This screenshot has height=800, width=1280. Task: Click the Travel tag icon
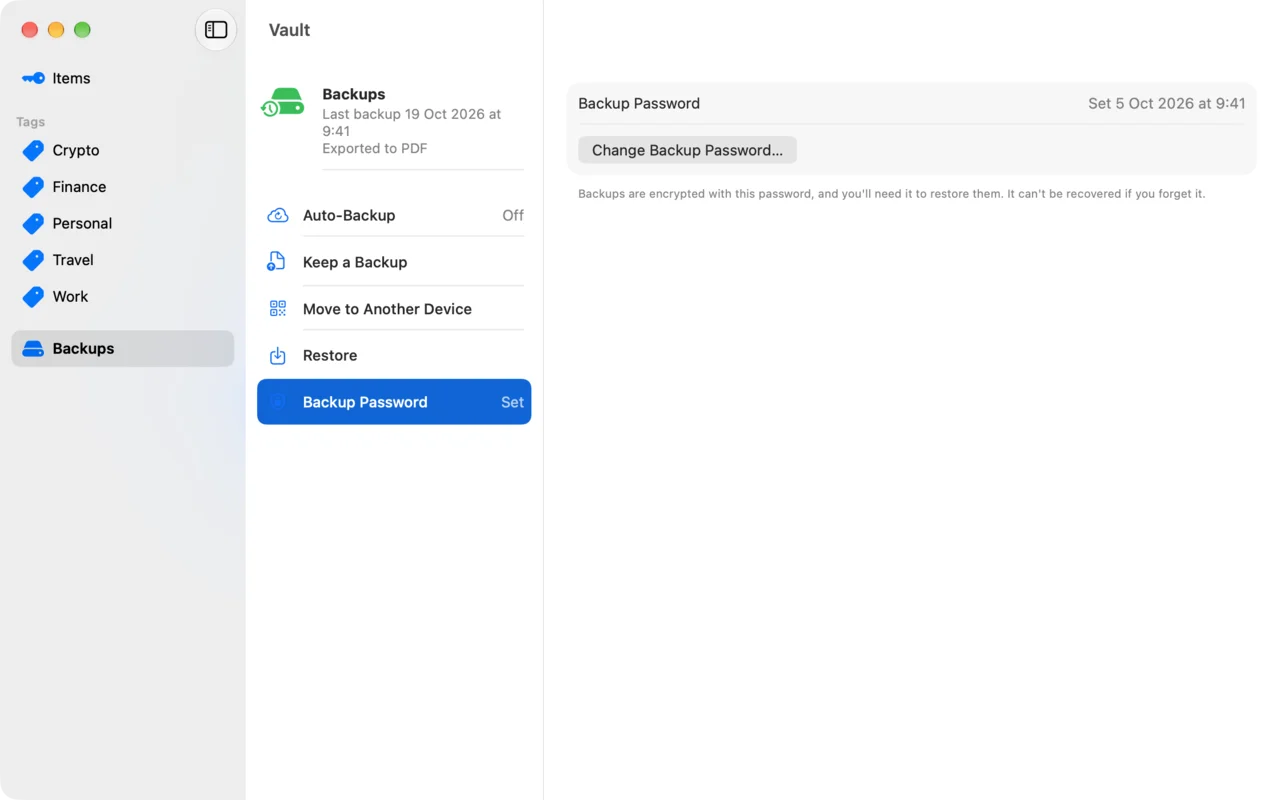33,260
